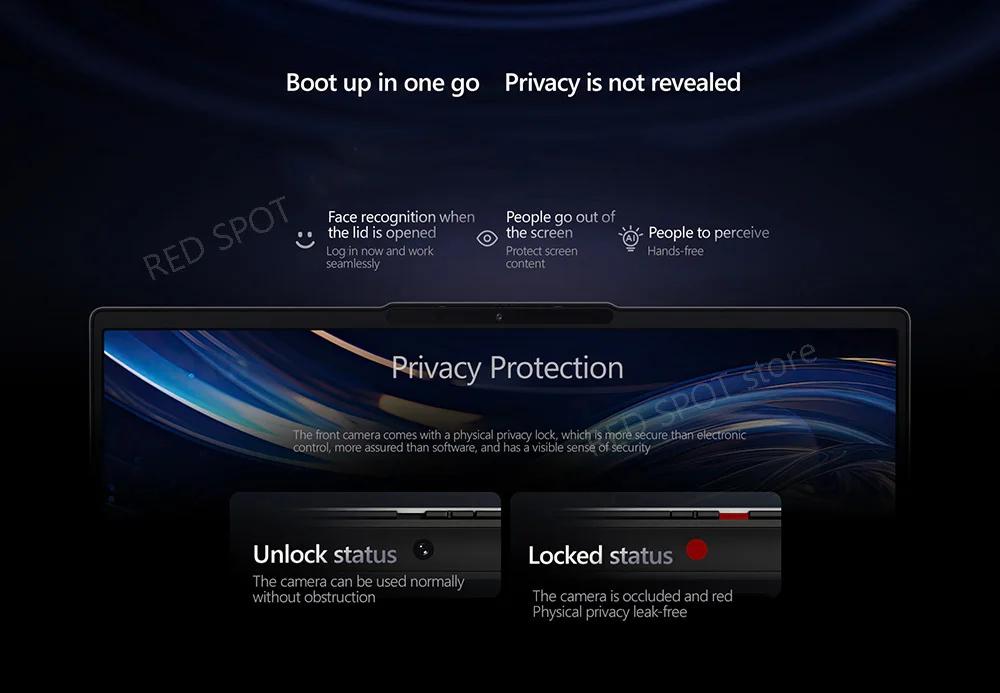
Task: Click the RED SPOT store watermark
Action: (x=702, y=397)
